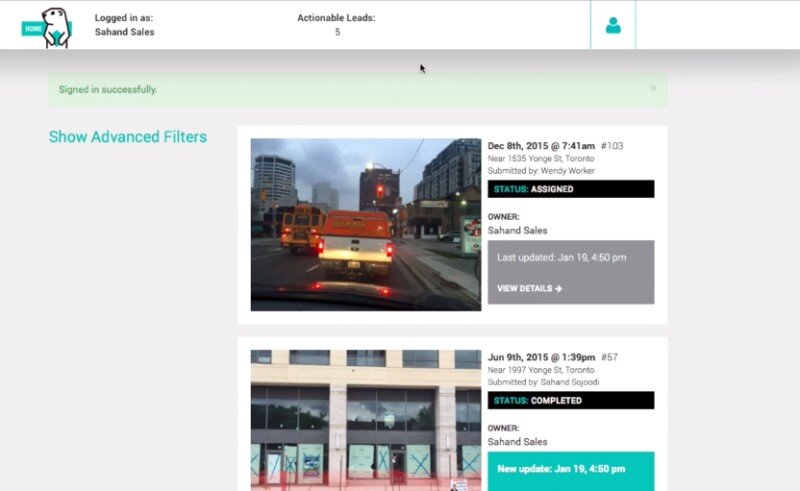Screen dimensions: 800x491
Task: Expand Show Advanced Filters
Action: 128,137
